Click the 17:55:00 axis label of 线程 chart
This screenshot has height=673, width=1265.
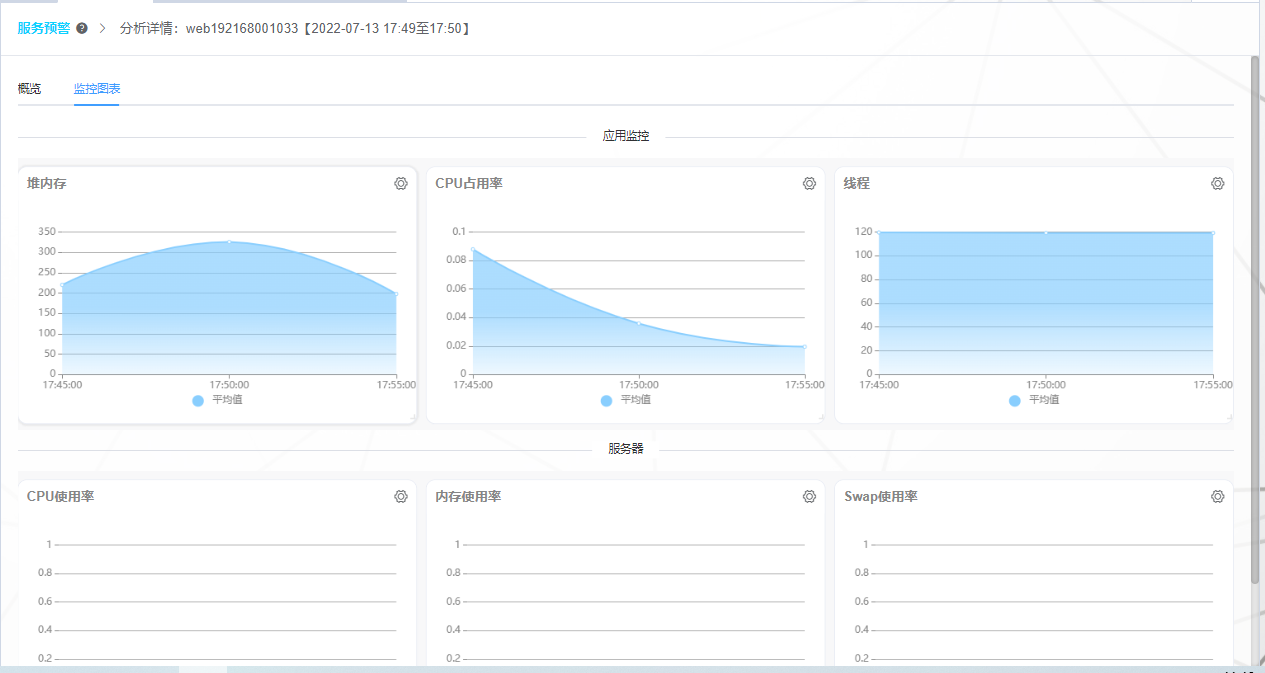point(1213,384)
